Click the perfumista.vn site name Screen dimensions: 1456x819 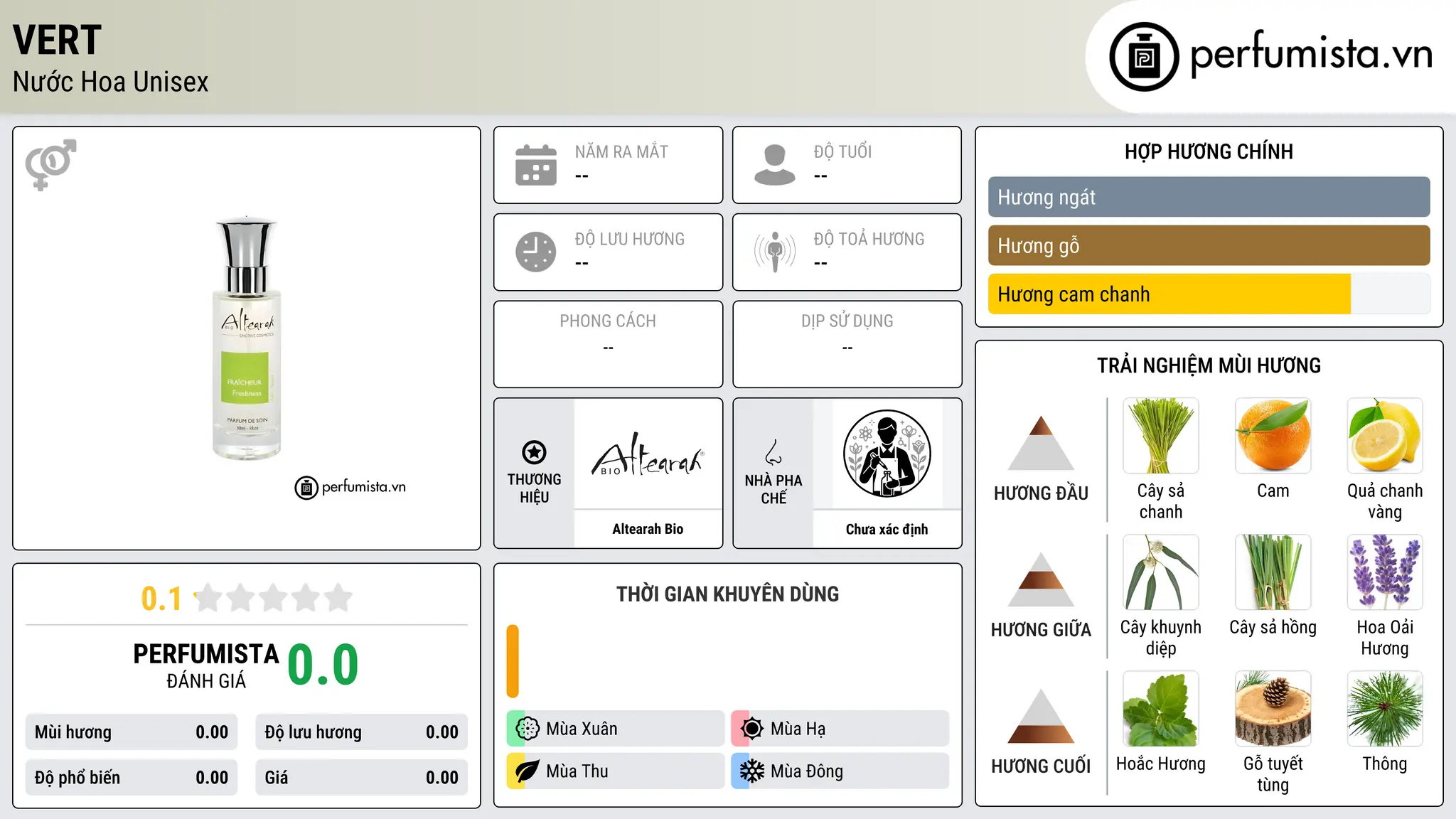(x=1312, y=54)
